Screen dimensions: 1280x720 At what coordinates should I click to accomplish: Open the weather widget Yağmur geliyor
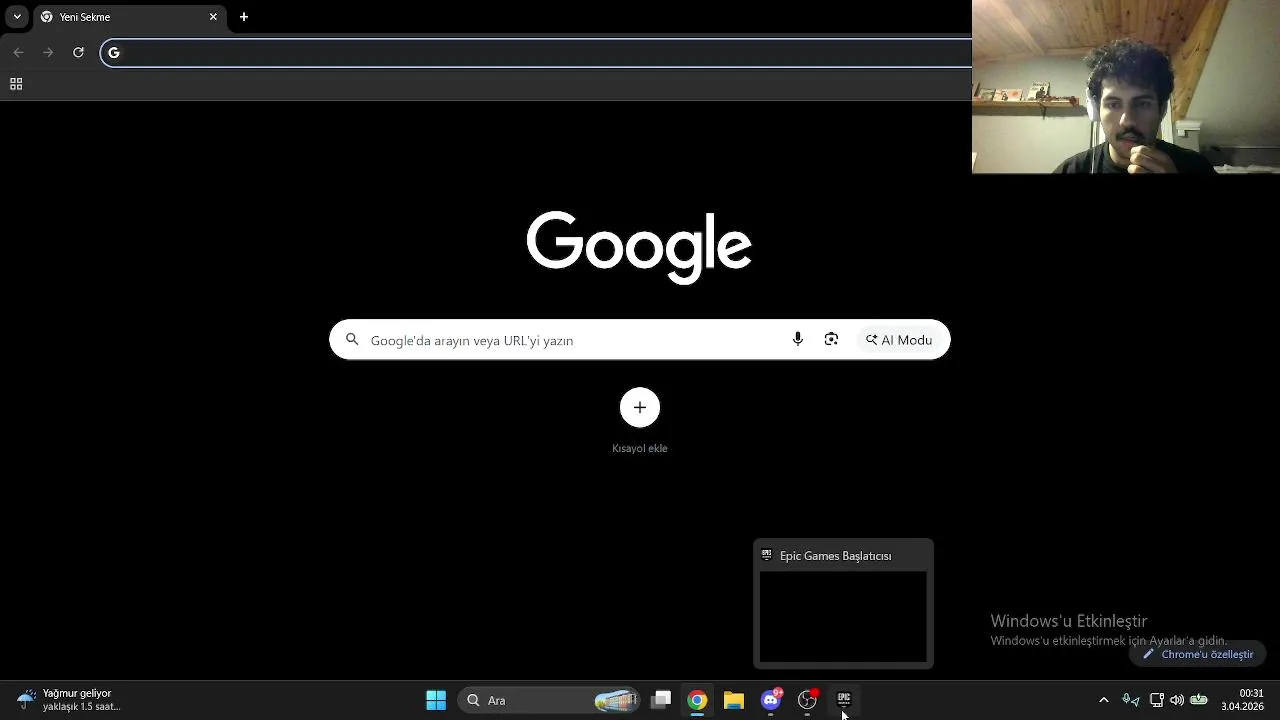click(x=68, y=700)
